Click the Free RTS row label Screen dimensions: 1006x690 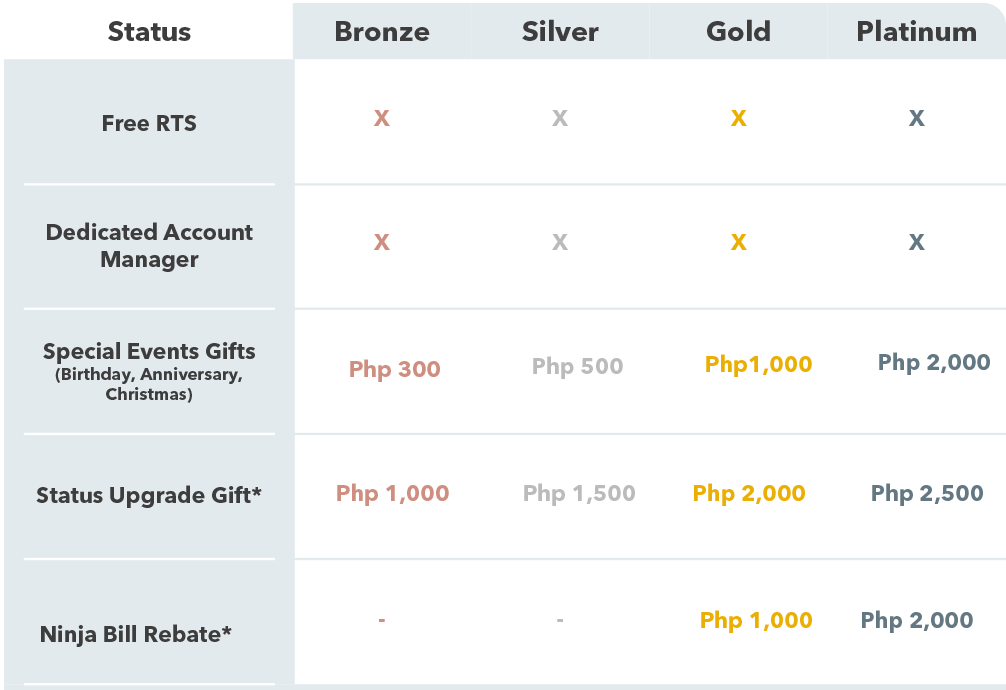click(x=149, y=123)
